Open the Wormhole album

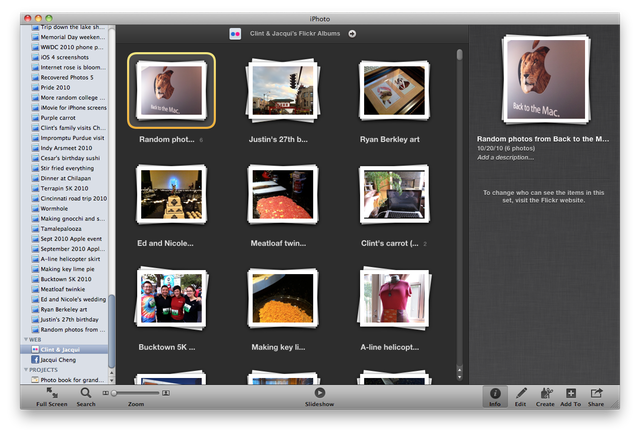pyautogui.click(x=64, y=209)
